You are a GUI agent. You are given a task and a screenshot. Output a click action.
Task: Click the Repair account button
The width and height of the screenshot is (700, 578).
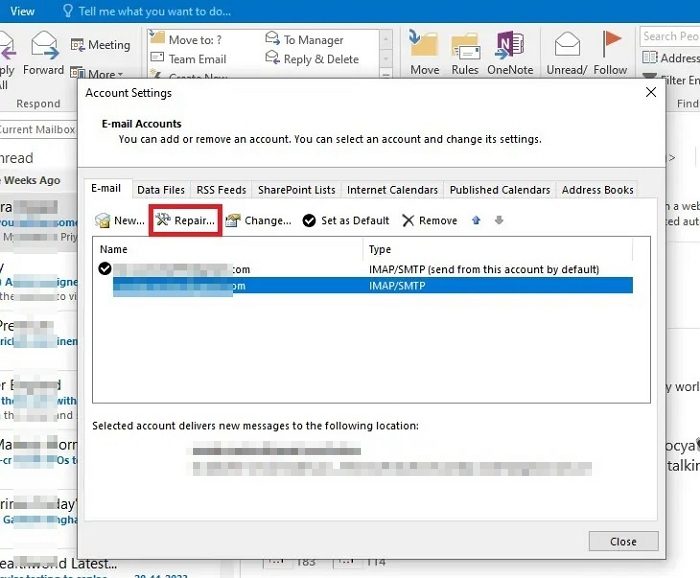pyautogui.click(x=186, y=220)
